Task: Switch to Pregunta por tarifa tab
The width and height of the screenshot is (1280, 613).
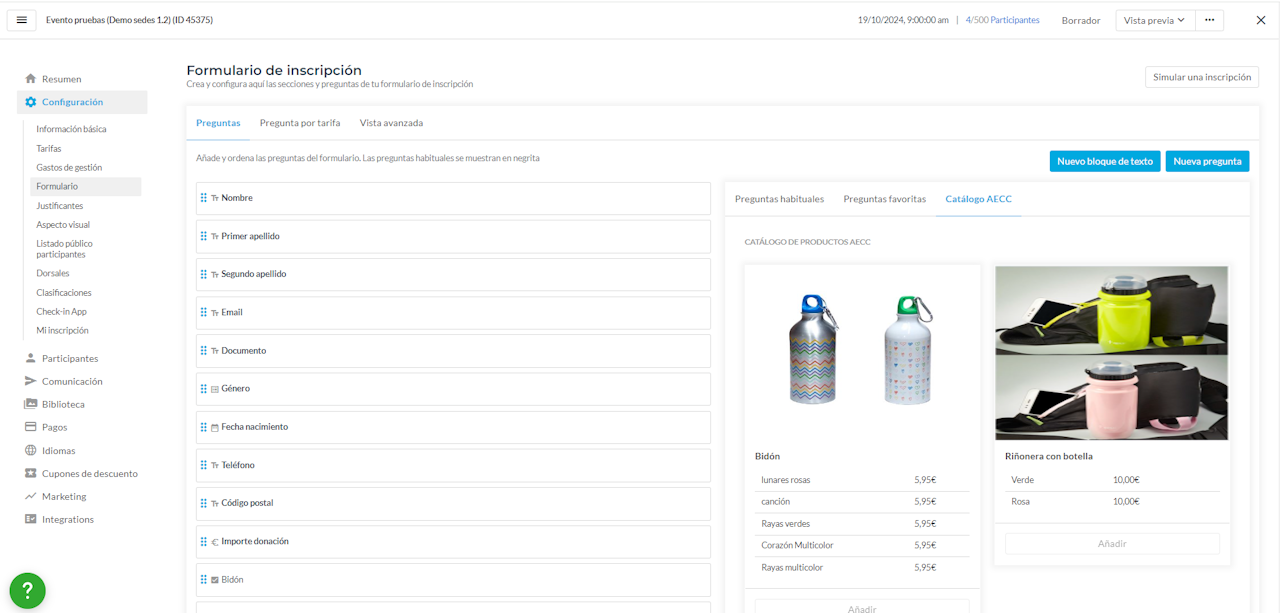Action: click(300, 123)
